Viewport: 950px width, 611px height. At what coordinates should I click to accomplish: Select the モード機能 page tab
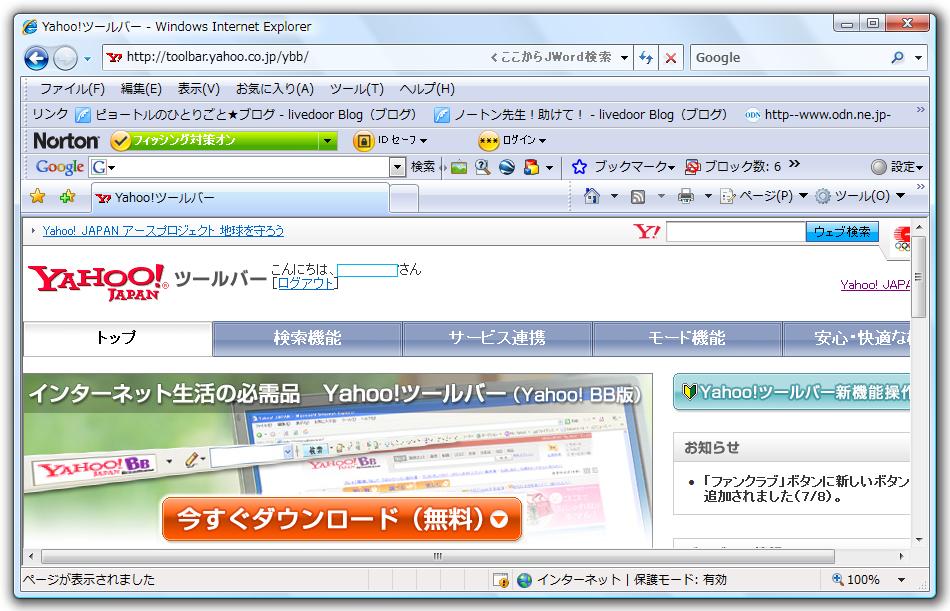pyautogui.click(x=686, y=338)
